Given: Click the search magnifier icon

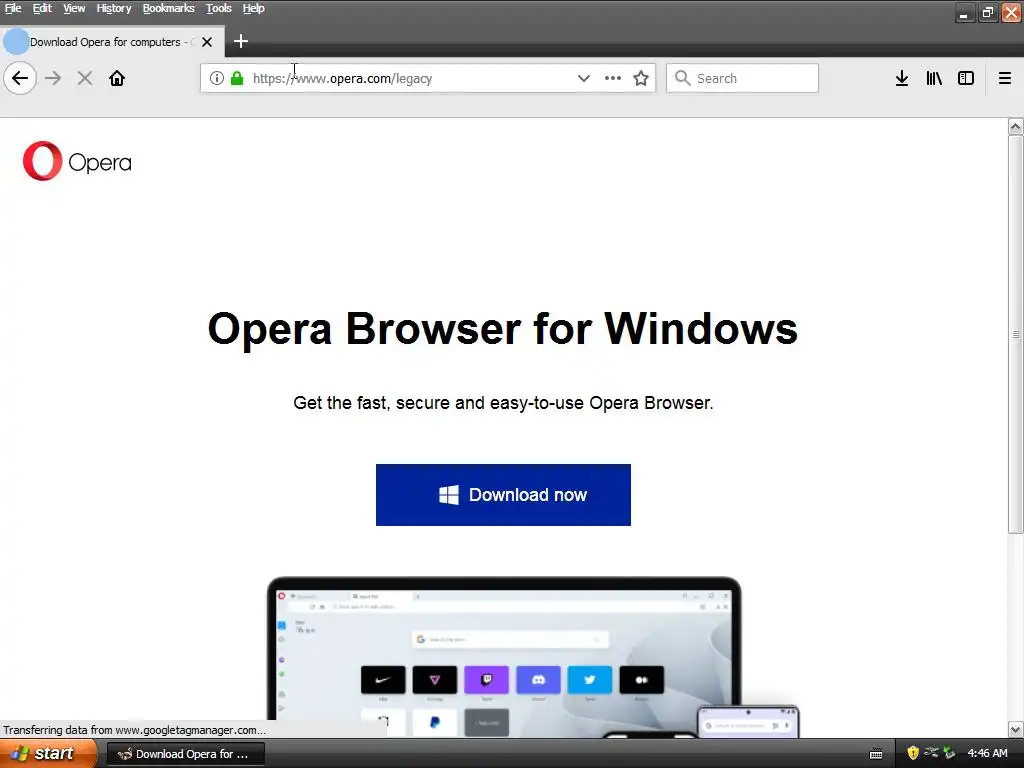Looking at the screenshot, I should pyautogui.click(x=682, y=78).
